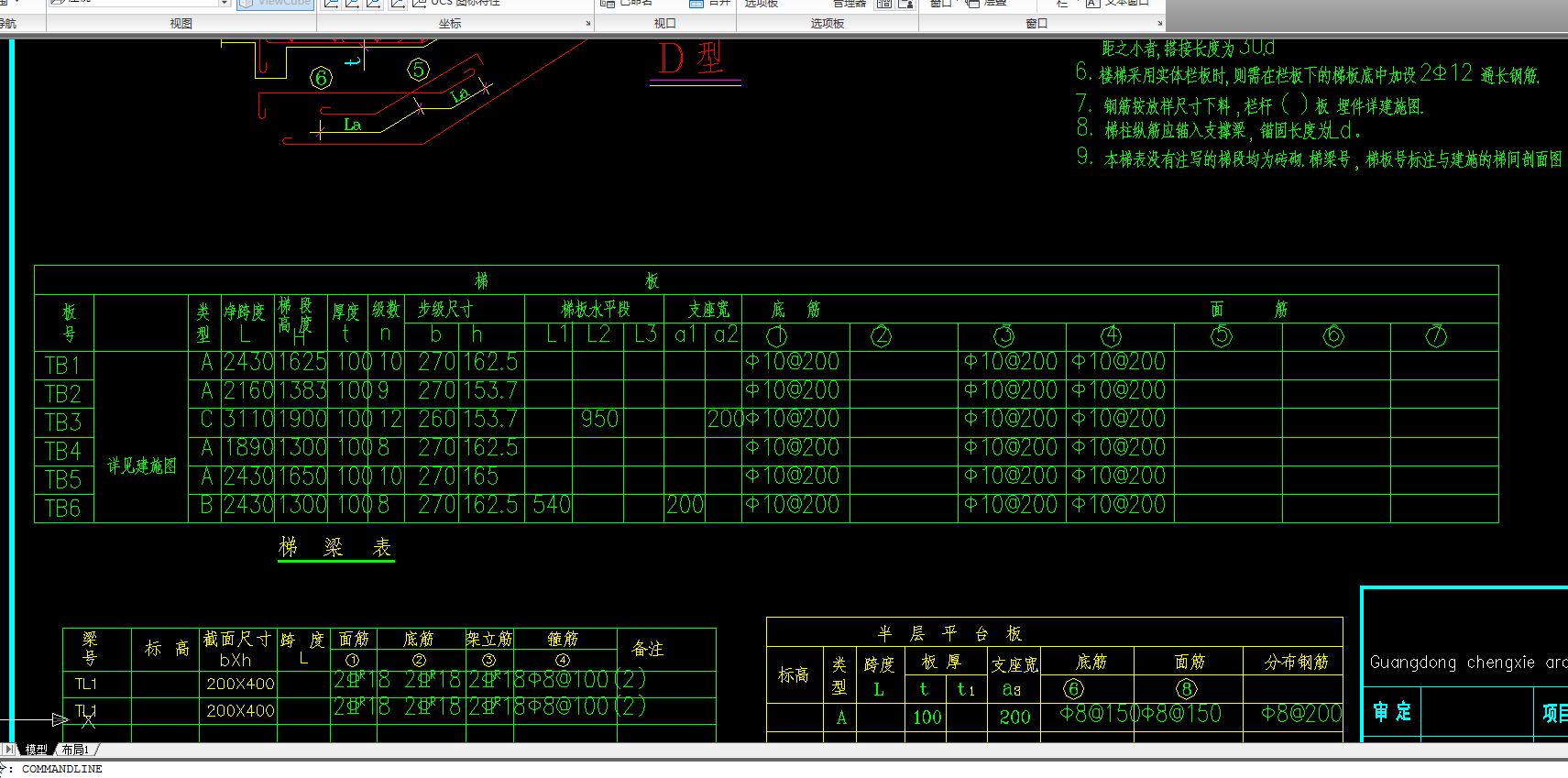Select the red D型 label

(x=692, y=59)
